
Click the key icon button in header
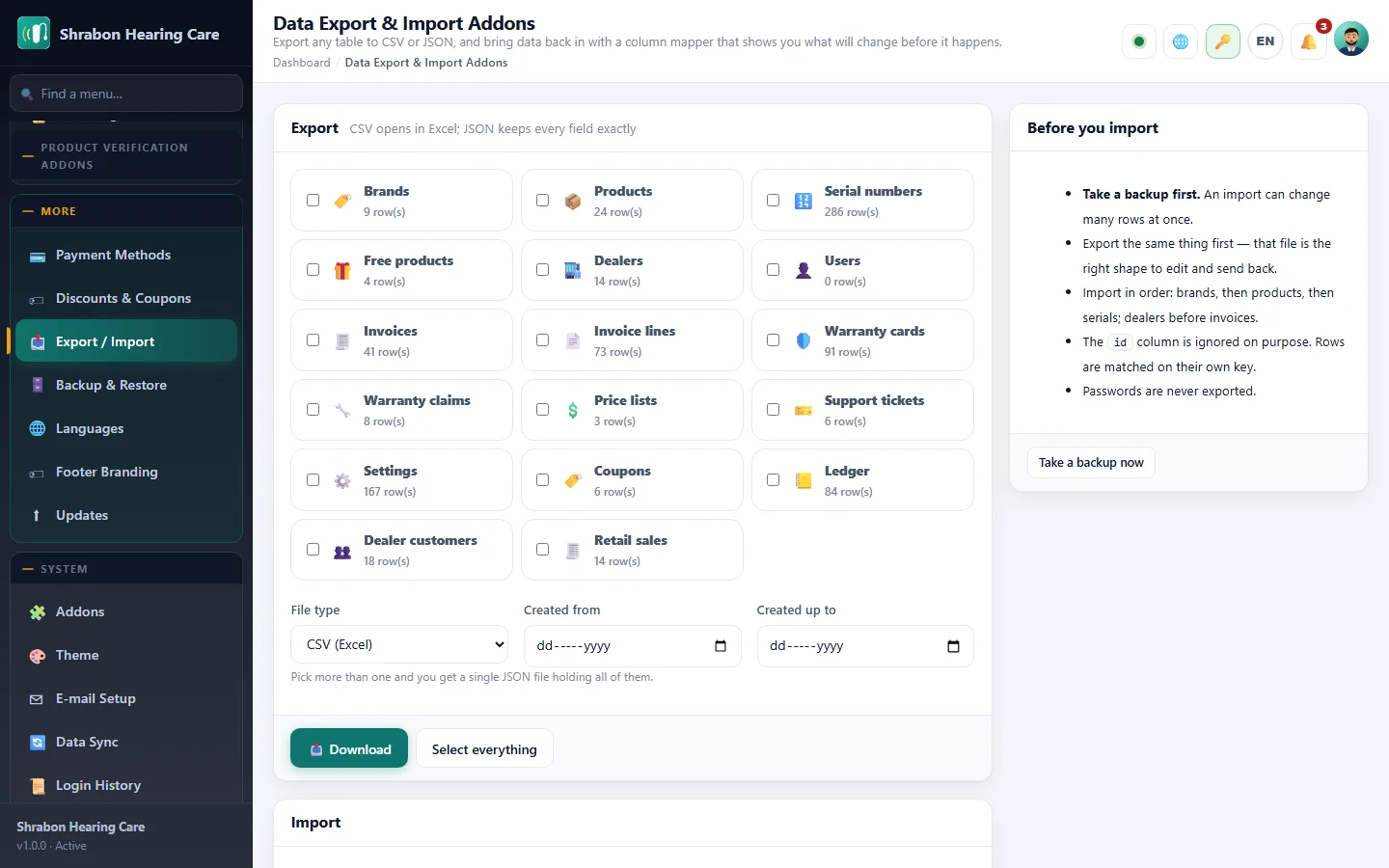pos(1223,41)
